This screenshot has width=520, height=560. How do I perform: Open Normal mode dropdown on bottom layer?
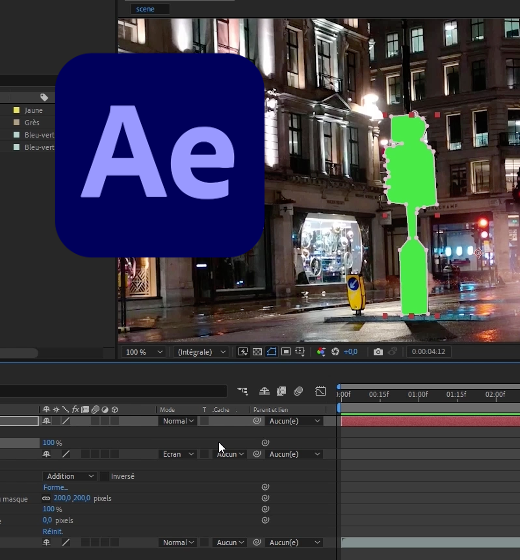pos(178,542)
